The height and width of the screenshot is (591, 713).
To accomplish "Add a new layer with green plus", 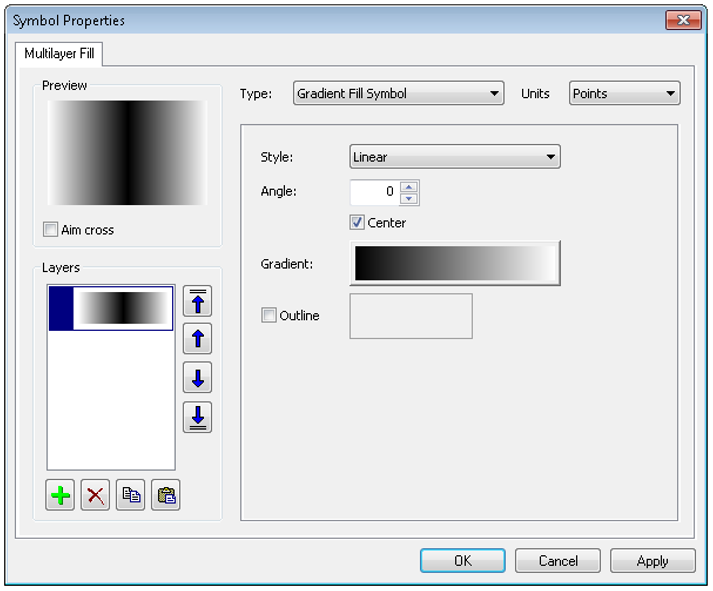I will coord(61,495).
